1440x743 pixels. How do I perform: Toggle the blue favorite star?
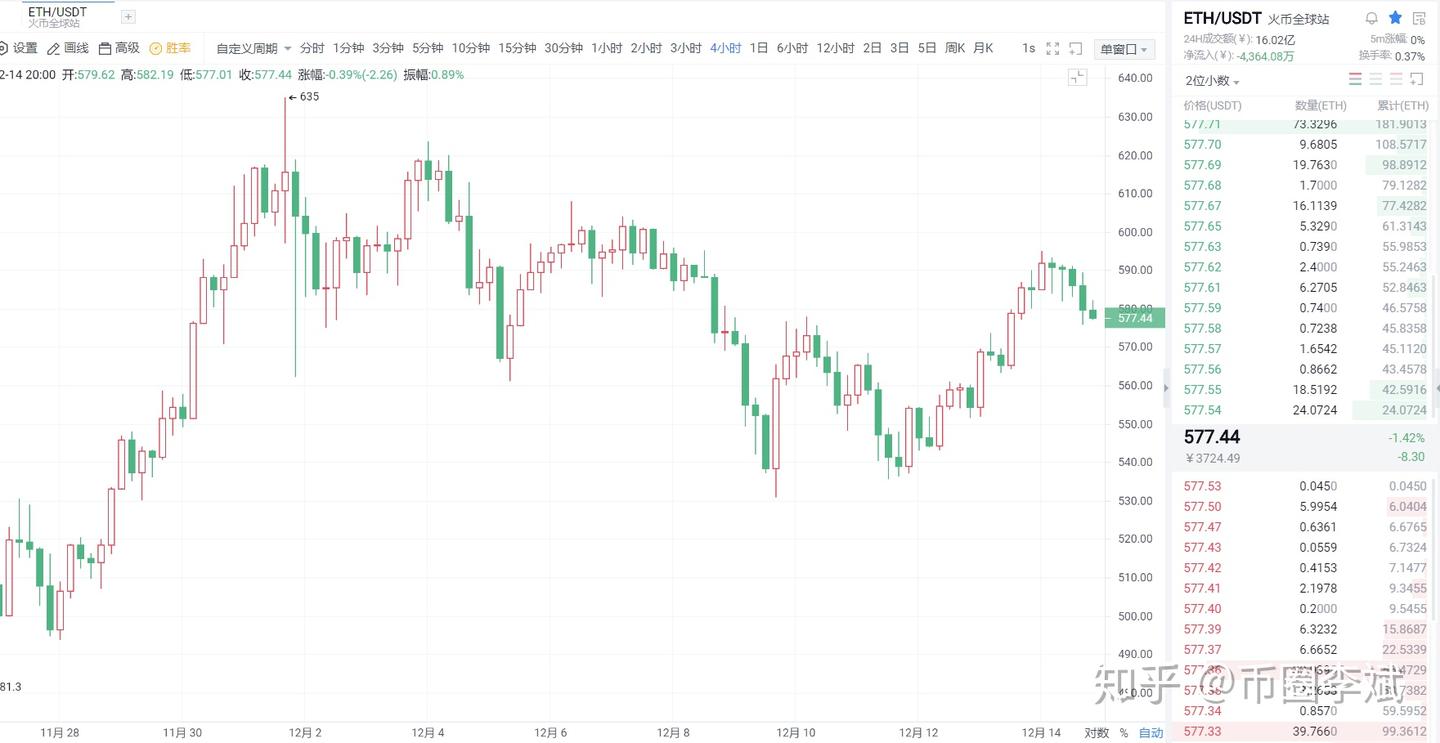[1395, 18]
